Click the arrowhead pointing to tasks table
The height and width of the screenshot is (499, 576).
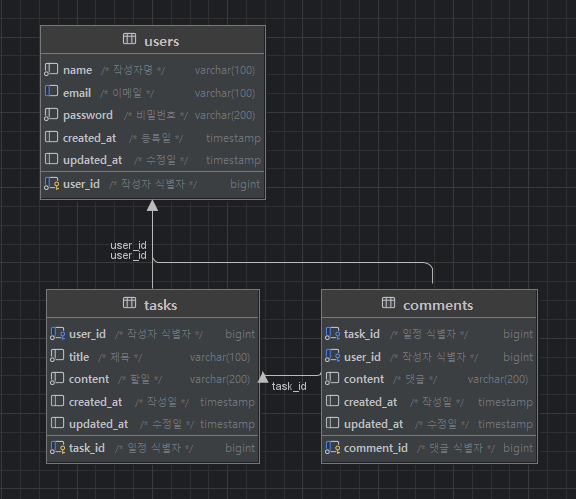(263, 377)
